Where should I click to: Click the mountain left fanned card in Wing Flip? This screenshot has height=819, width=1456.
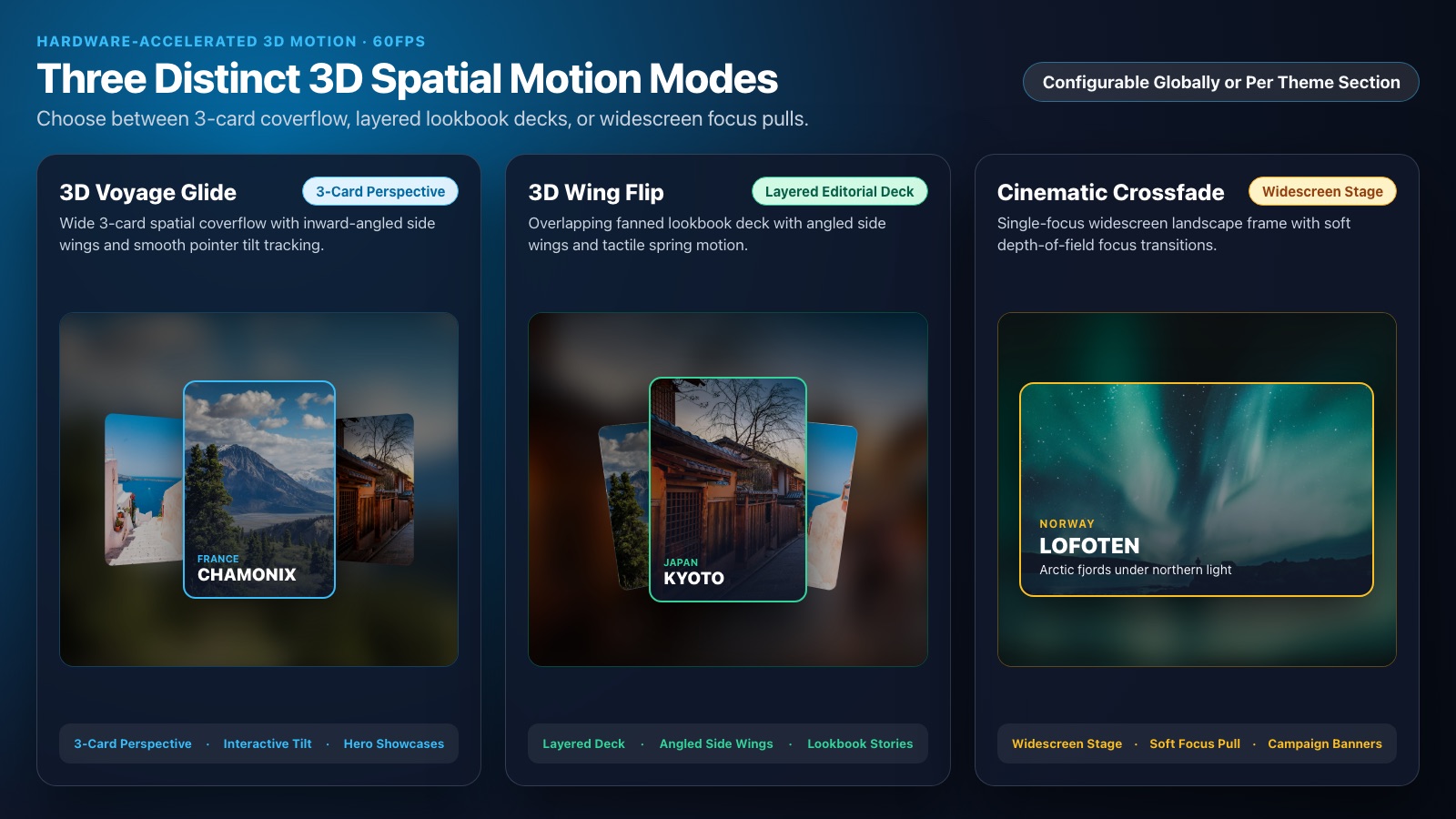[625, 505]
